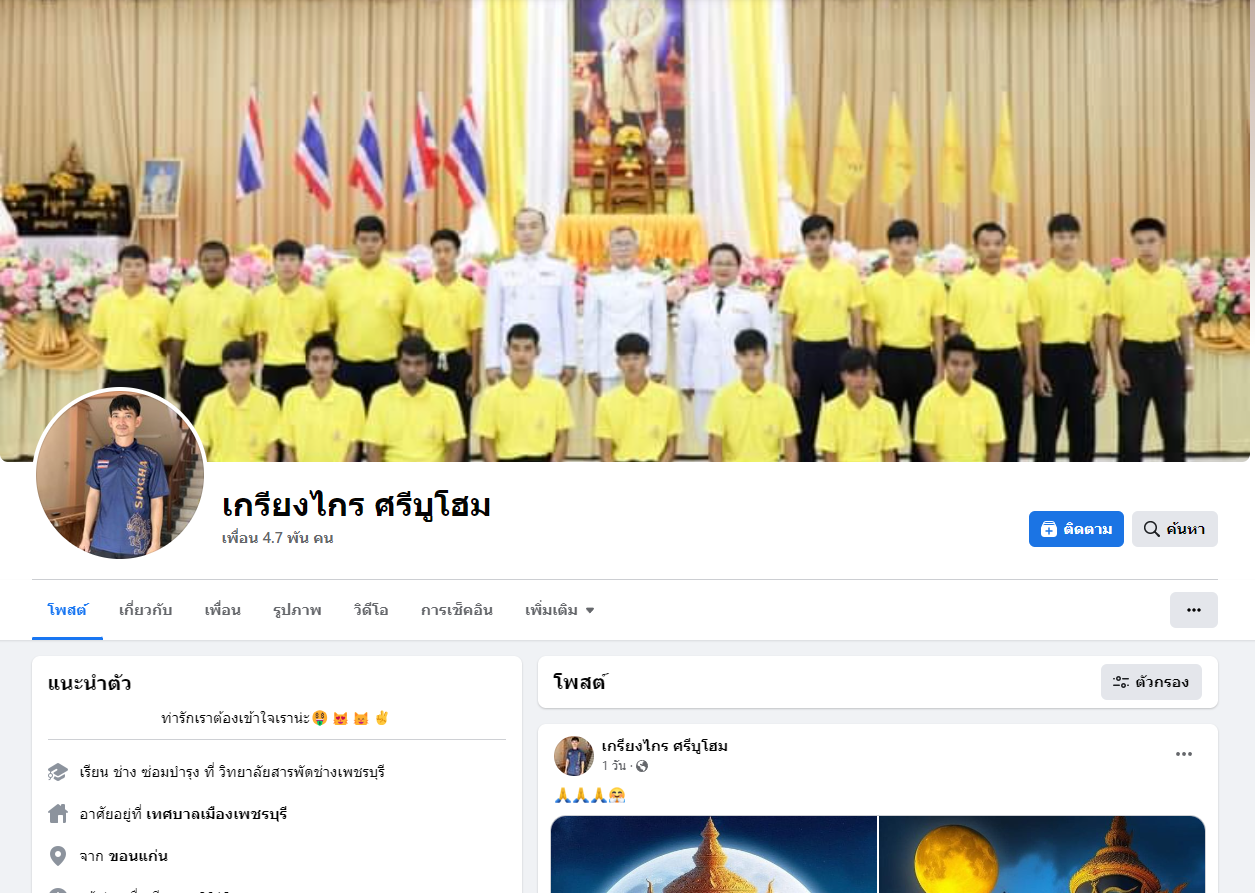This screenshot has width=1255, height=893.
Task: Click the ค้นหา search button
Action: (1174, 529)
